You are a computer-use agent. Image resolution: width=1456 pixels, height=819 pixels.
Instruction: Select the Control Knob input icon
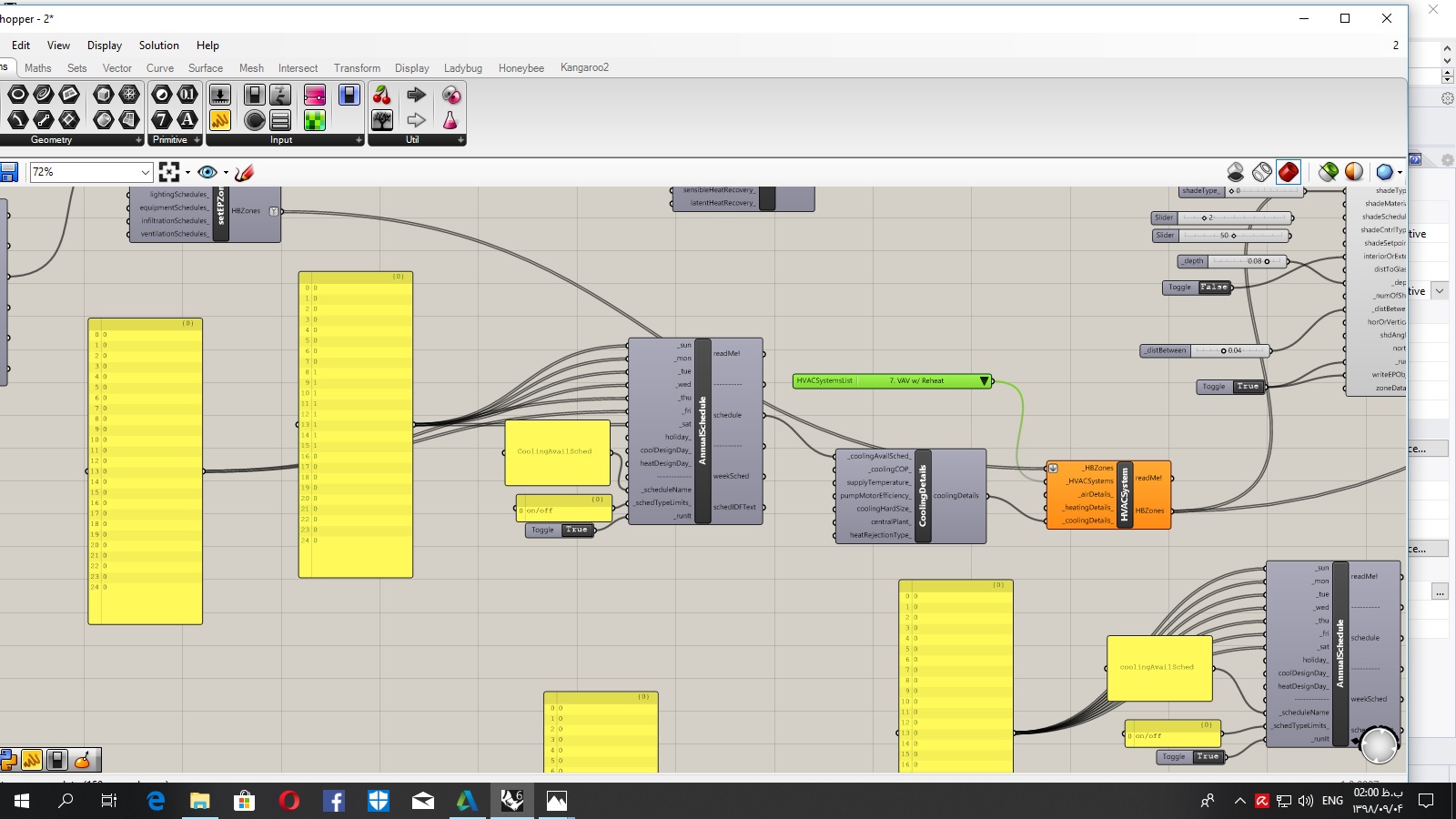tap(255, 120)
